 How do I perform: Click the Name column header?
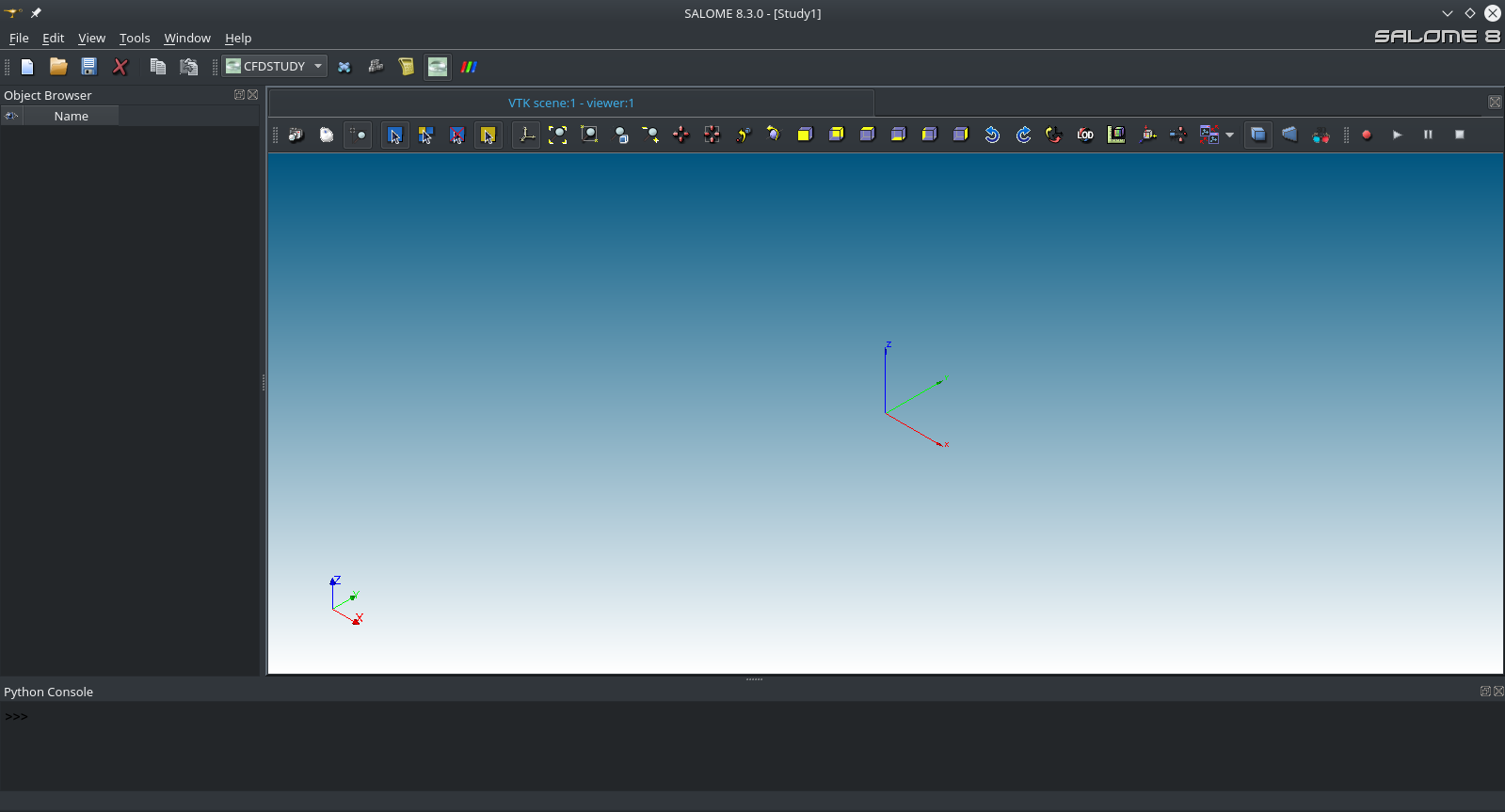(x=72, y=117)
